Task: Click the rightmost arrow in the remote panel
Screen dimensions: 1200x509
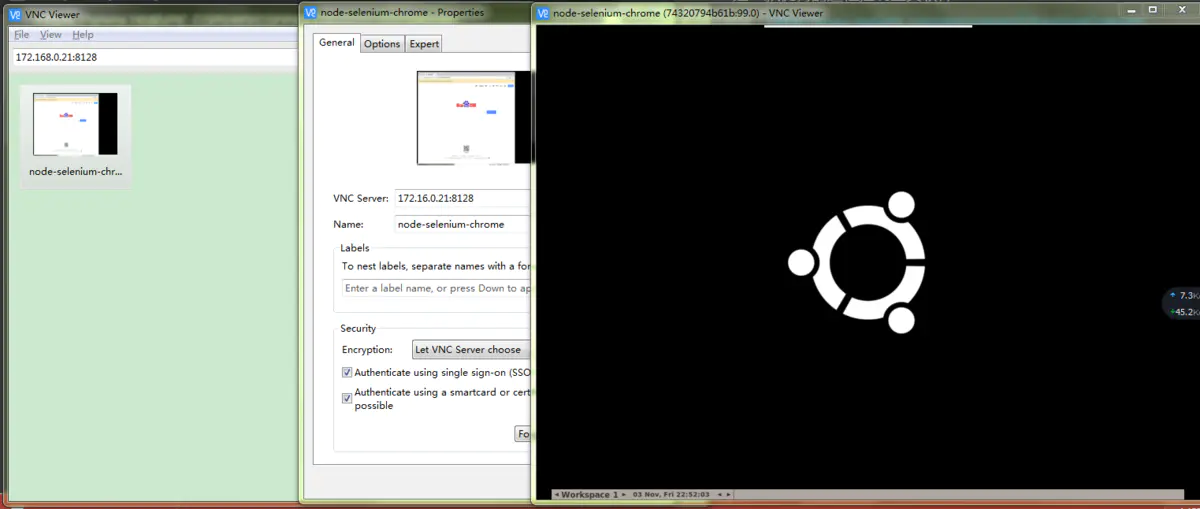Action: (x=728, y=495)
